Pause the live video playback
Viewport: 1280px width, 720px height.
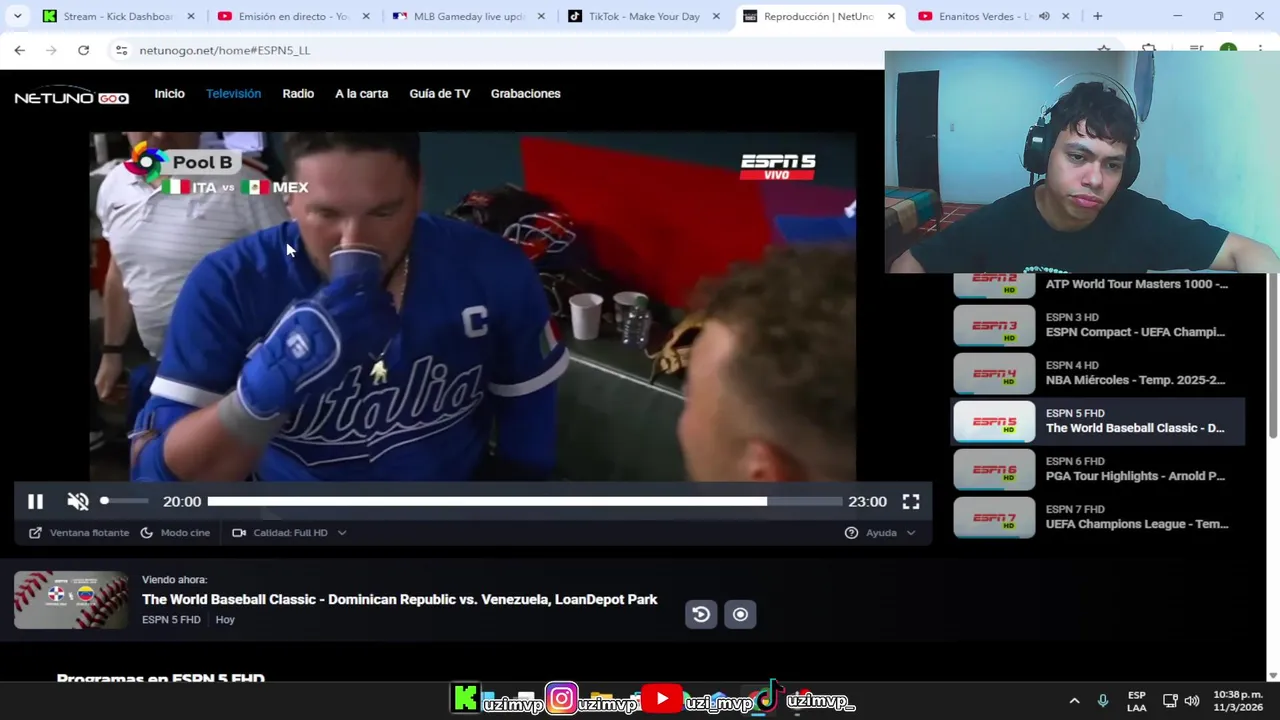click(35, 502)
